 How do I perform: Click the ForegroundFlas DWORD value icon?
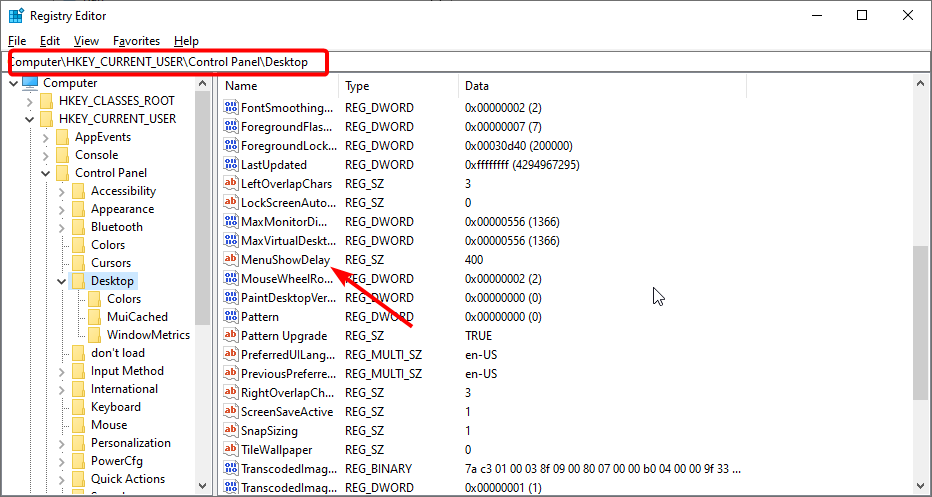231,127
